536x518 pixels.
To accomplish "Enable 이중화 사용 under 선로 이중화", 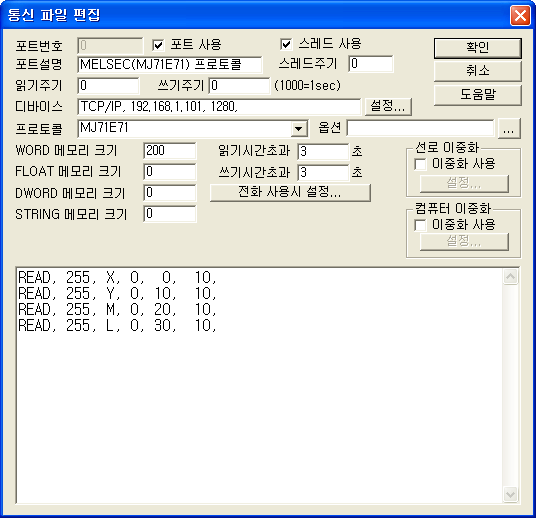I will coord(420,164).
